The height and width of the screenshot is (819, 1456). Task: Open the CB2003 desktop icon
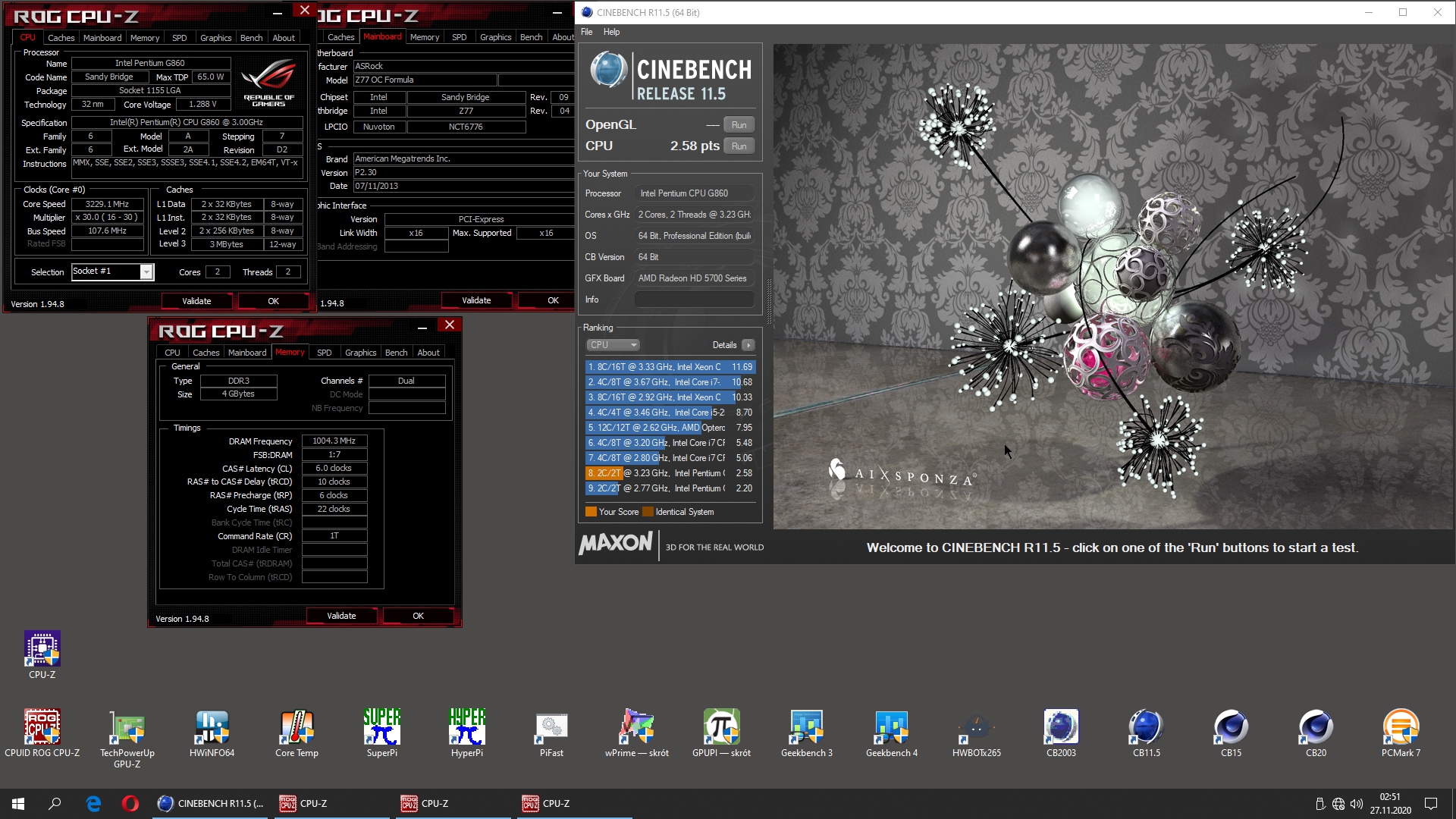[x=1062, y=733]
